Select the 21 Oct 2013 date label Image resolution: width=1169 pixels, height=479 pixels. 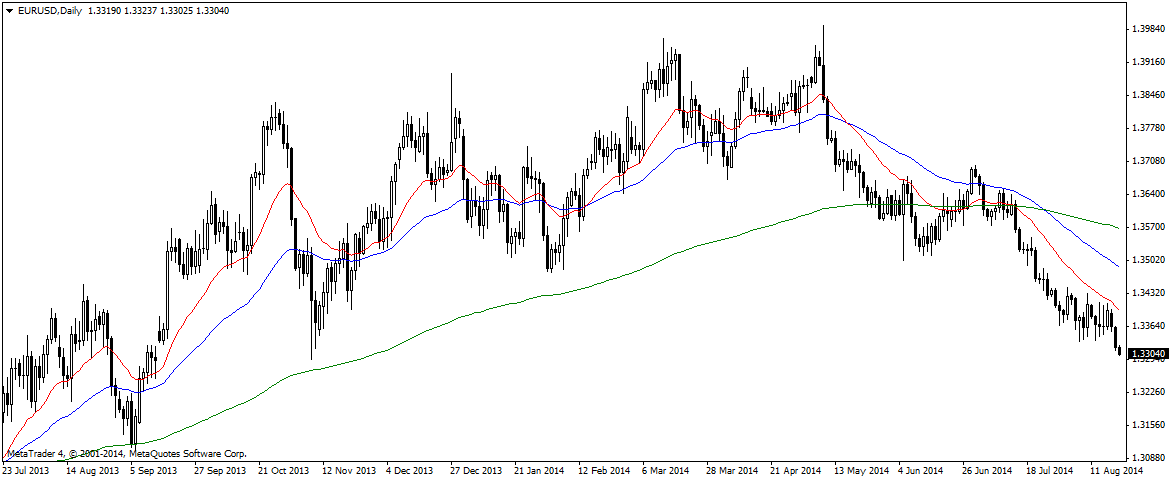(x=284, y=469)
